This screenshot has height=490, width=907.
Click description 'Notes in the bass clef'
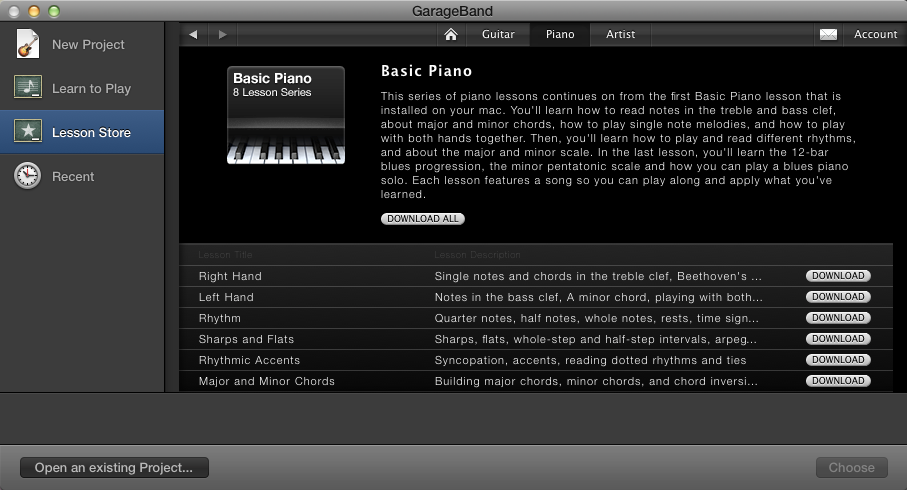pos(599,297)
